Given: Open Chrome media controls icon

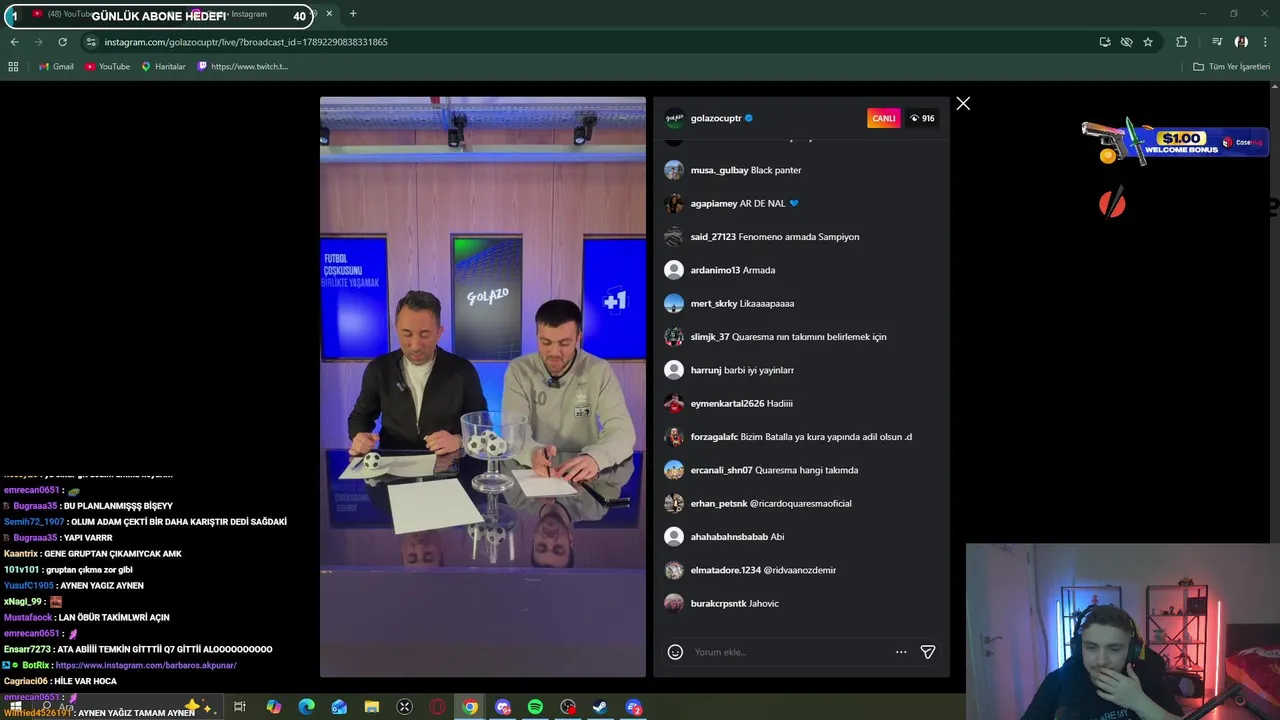Looking at the screenshot, I should 1217,42.
